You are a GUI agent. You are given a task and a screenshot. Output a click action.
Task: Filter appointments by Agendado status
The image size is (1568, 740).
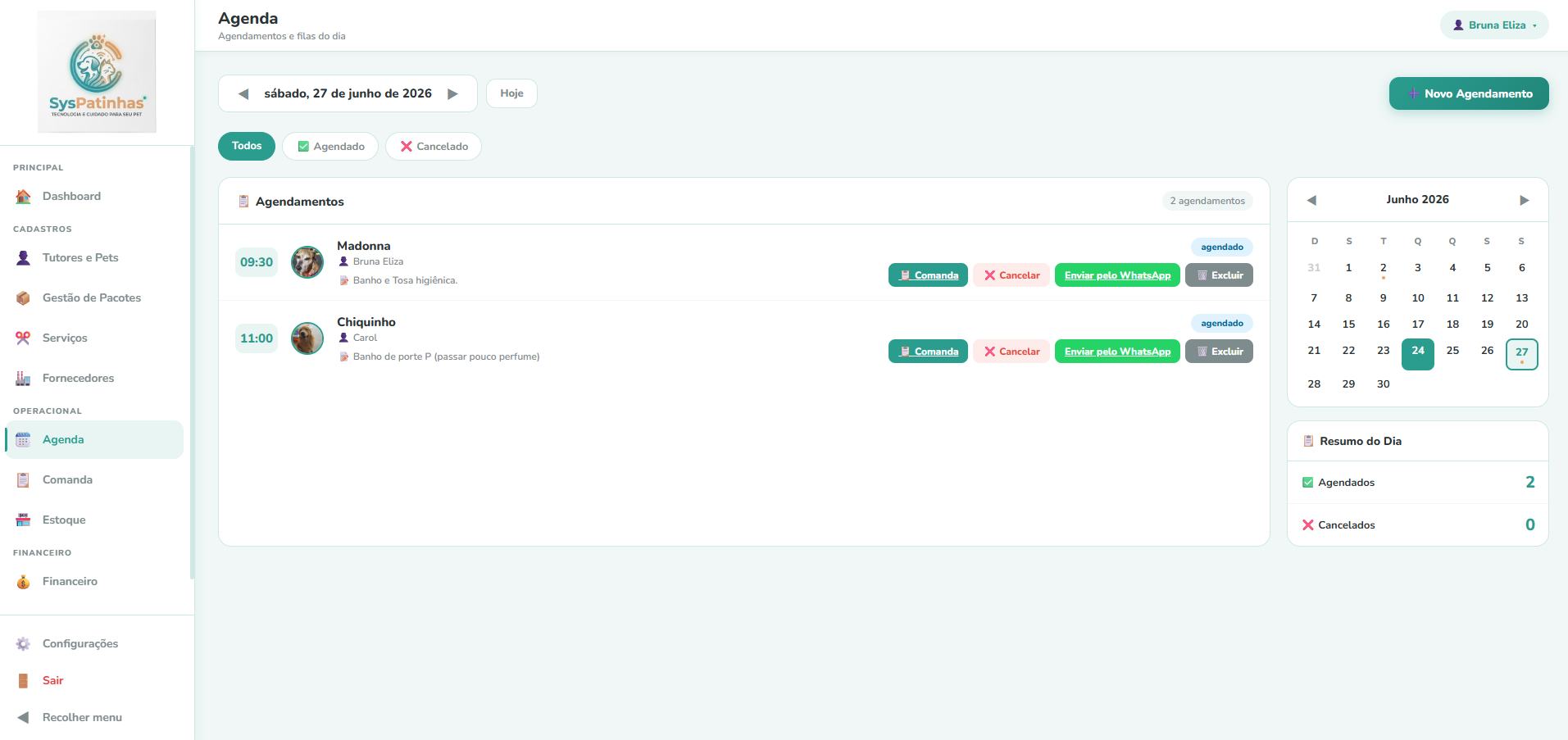(x=330, y=147)
